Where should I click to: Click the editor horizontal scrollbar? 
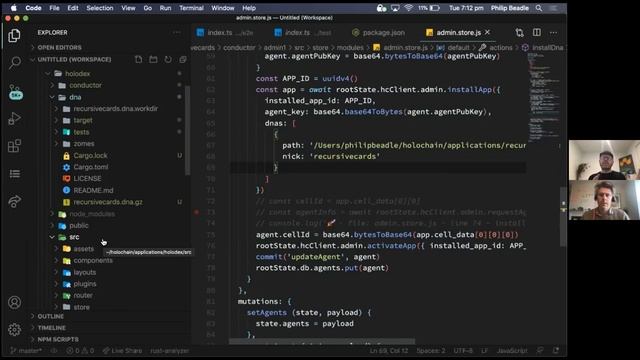[x=322, y=341]
